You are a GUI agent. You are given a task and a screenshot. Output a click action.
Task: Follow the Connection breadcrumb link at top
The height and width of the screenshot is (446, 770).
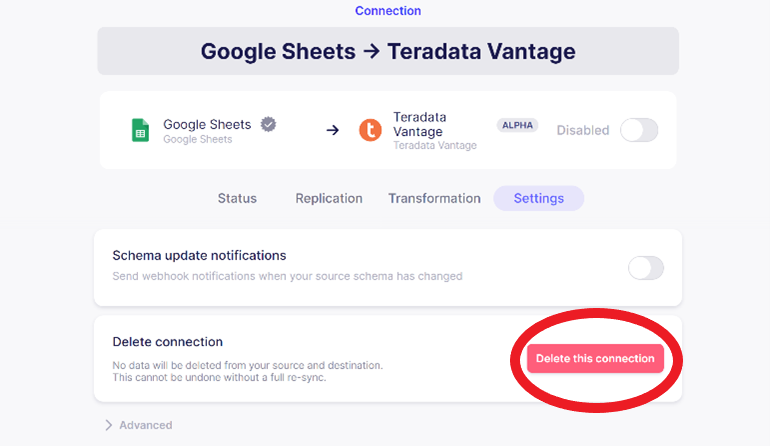pyautogui.click(x=388, y=11)
